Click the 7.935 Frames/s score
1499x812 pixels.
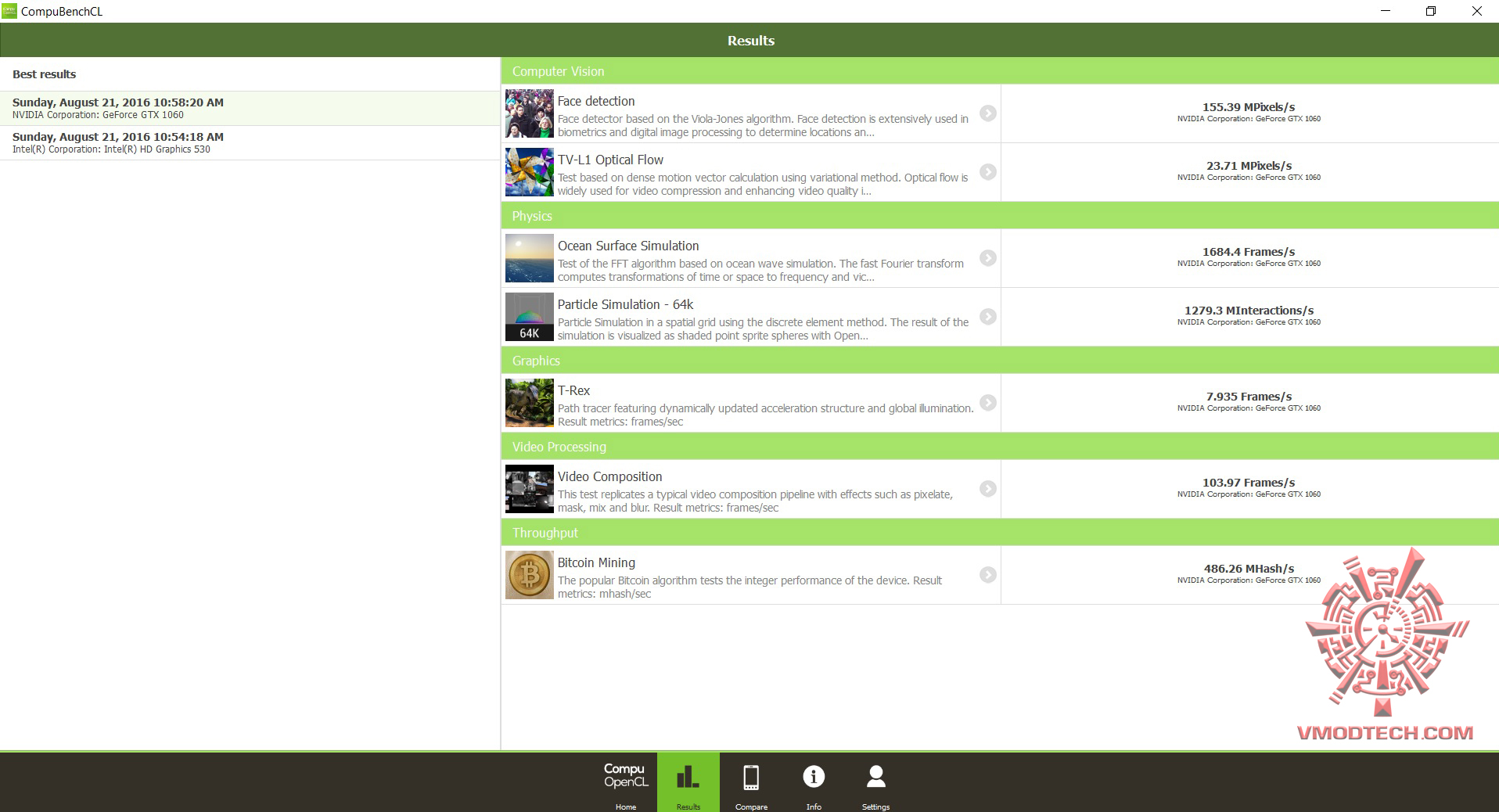pos(1249,397)
